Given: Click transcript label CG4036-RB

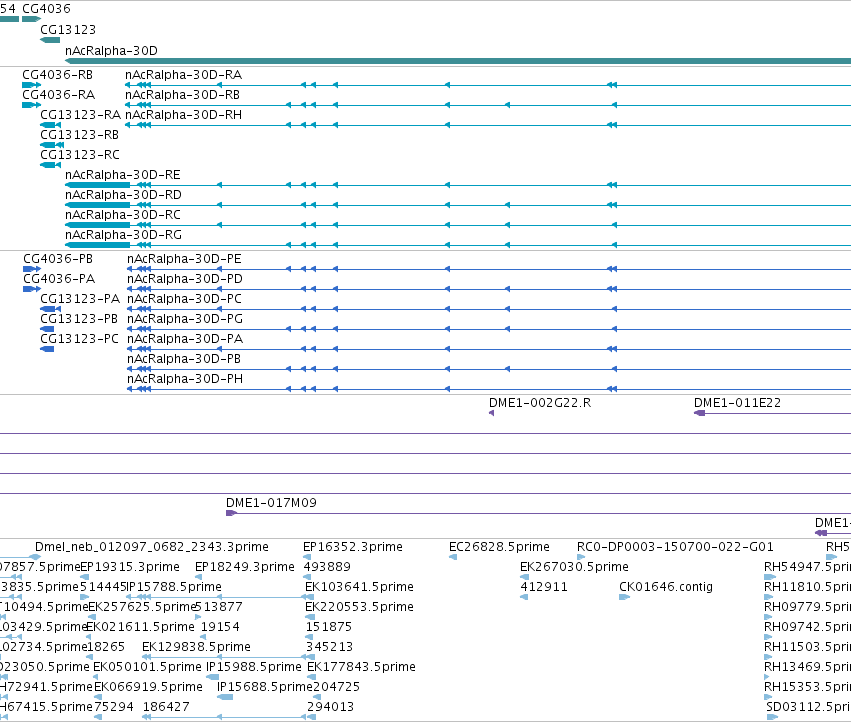Looking at the screenshot, I should [x=58, y=75].
